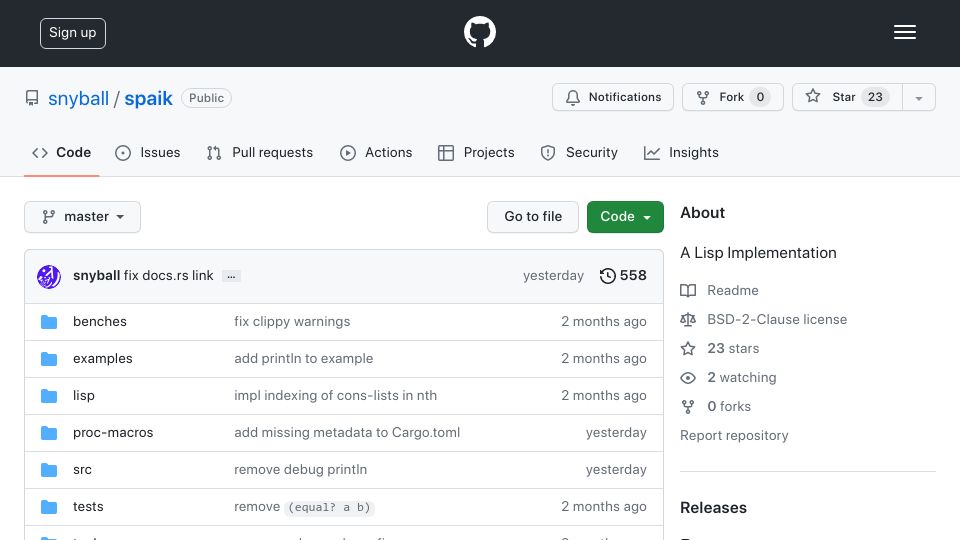The image size is (960, 540).
Task: Open the benches folder
Action: 100,322
